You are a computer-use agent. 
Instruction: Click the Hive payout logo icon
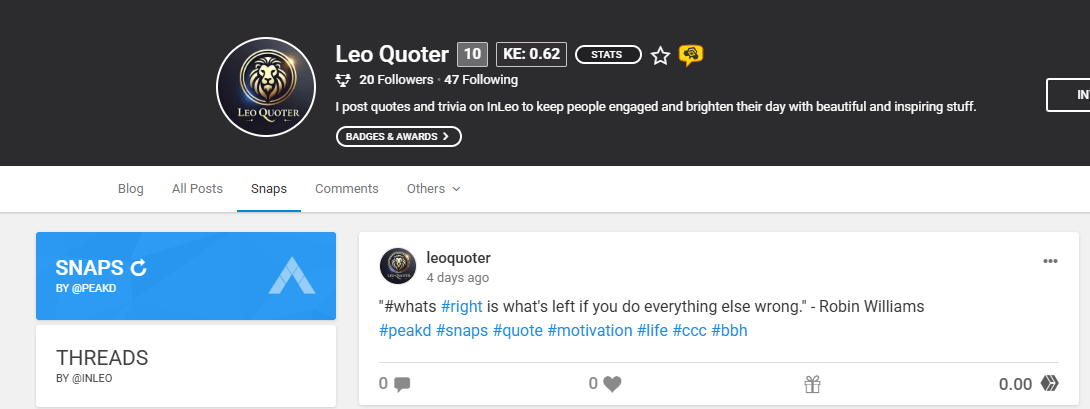[x=1049, y=383]
